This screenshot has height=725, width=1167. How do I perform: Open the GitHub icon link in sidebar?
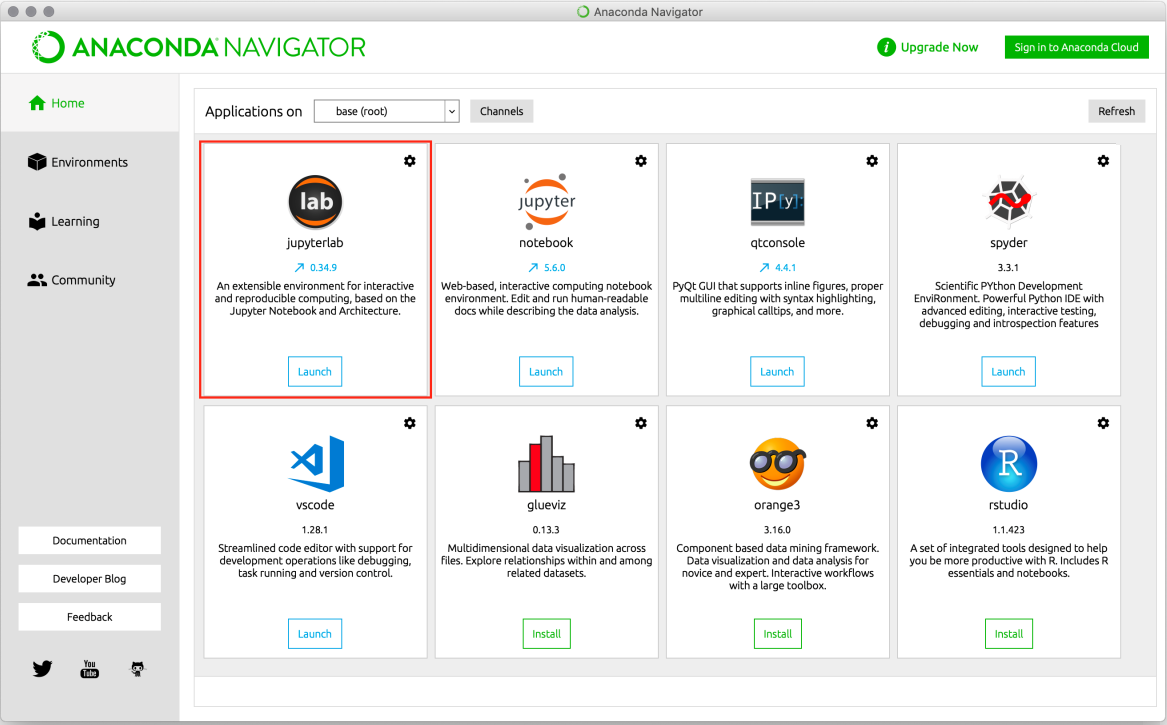pyautogui.click(x=138, y=669)
